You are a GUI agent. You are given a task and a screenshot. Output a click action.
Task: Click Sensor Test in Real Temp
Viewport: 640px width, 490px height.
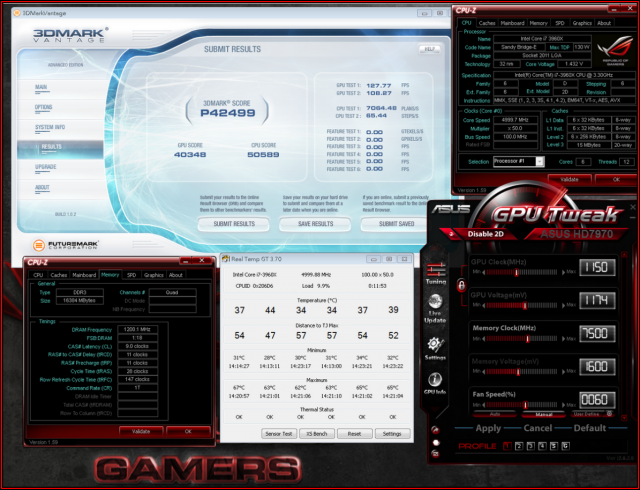(x=279, y=434)
